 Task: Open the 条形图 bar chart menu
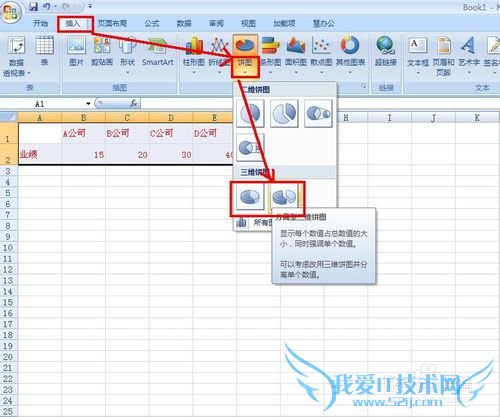pyautogui.click(x=271, y=55)
